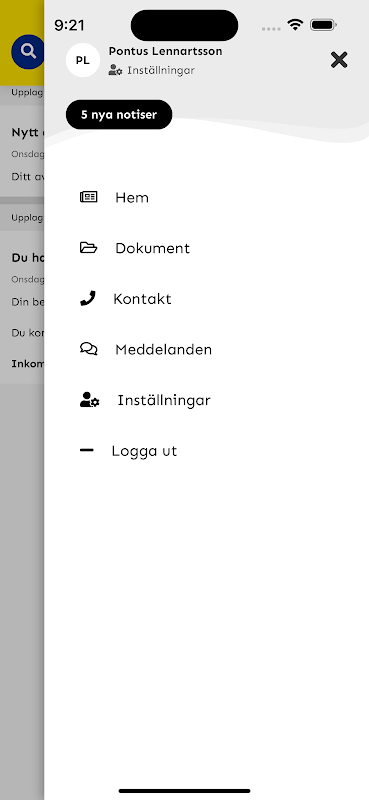Viewport: 369px width, 800px height.
Task: Choose Logga ut to sign out
Action: pos(144,451)
